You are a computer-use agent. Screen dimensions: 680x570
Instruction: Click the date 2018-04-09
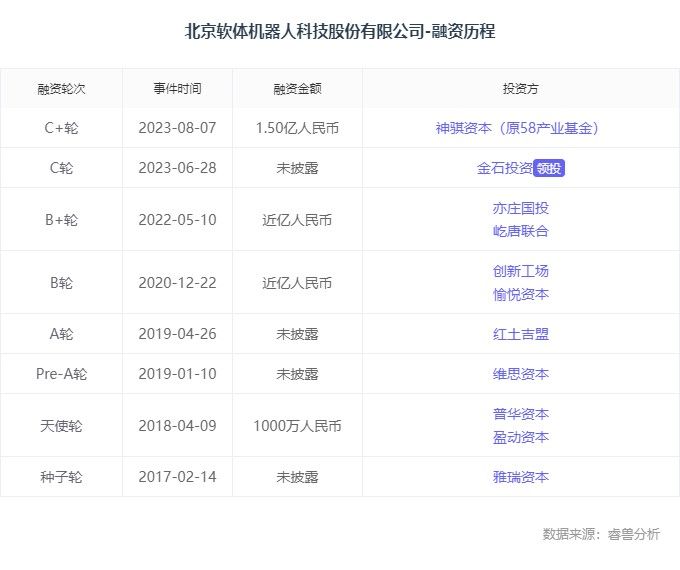pyautogui.click(x=177, y=426)
